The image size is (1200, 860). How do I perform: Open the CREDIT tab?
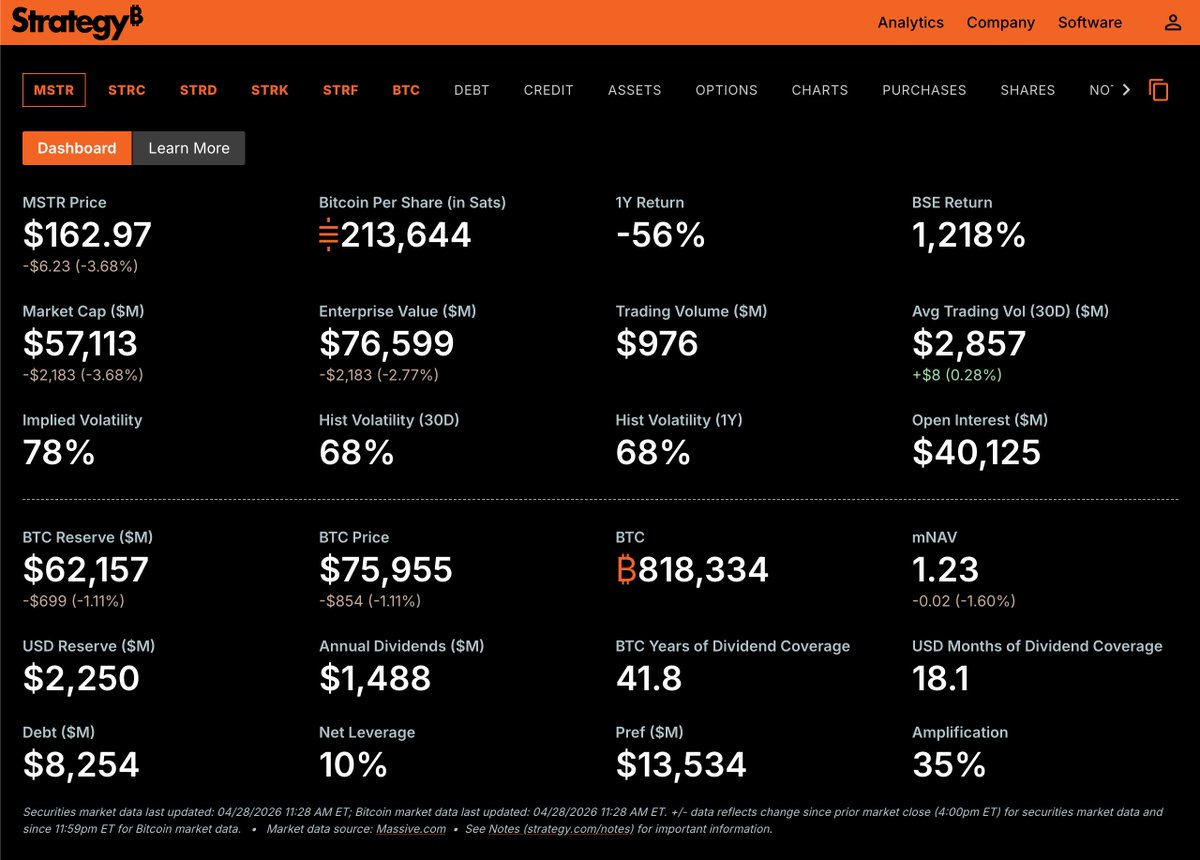click(x=549, y=90)
